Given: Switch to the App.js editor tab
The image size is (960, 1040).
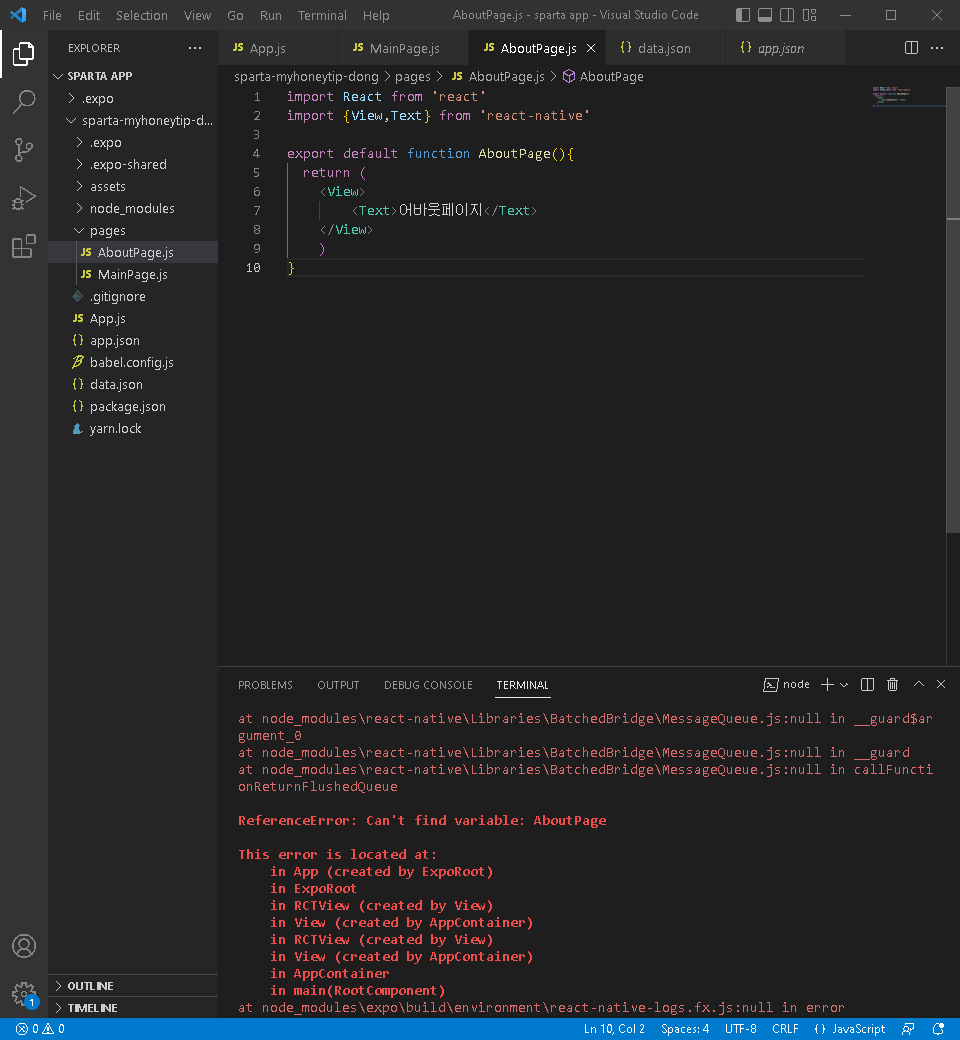Looking at the screenshot, I should coord(277,48).
